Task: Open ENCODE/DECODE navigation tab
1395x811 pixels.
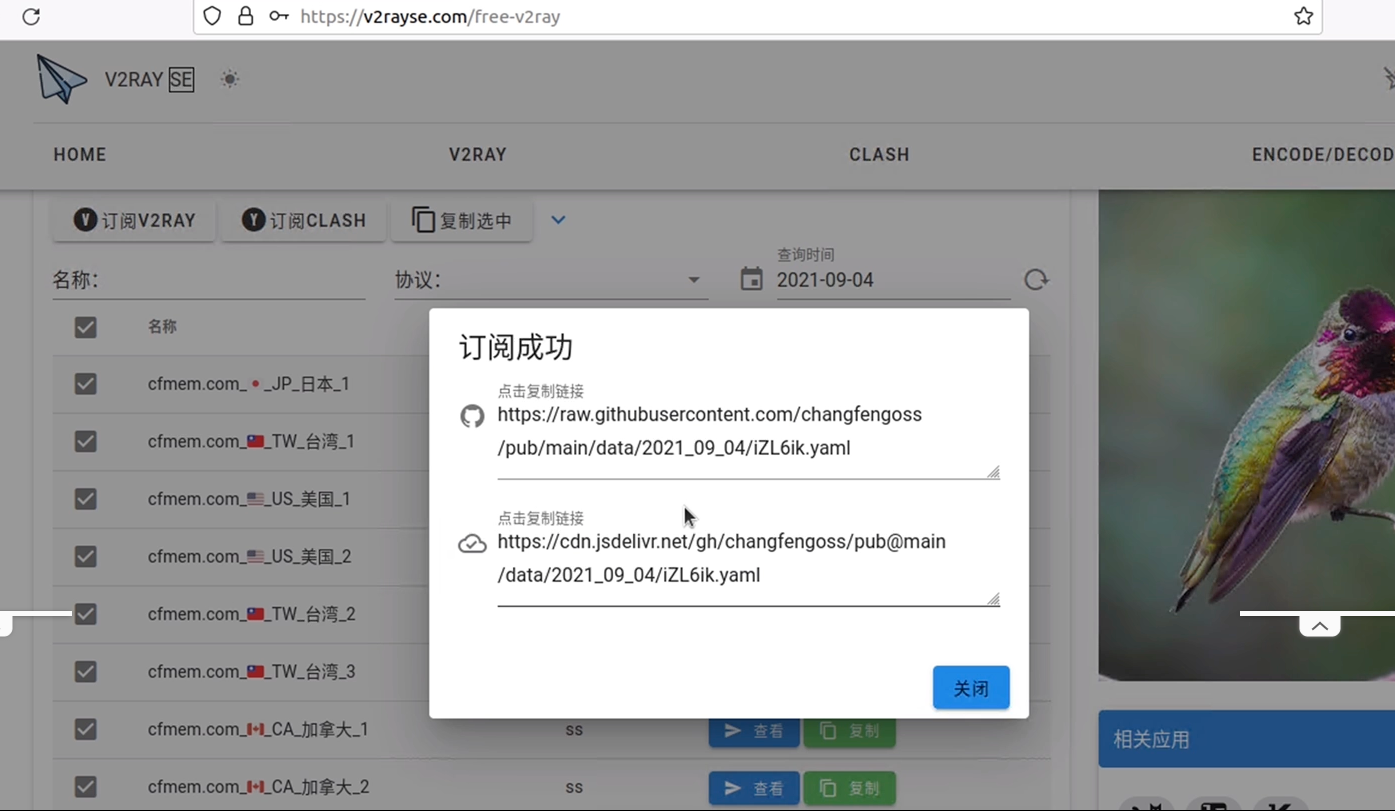Action: click(1323, 154)
